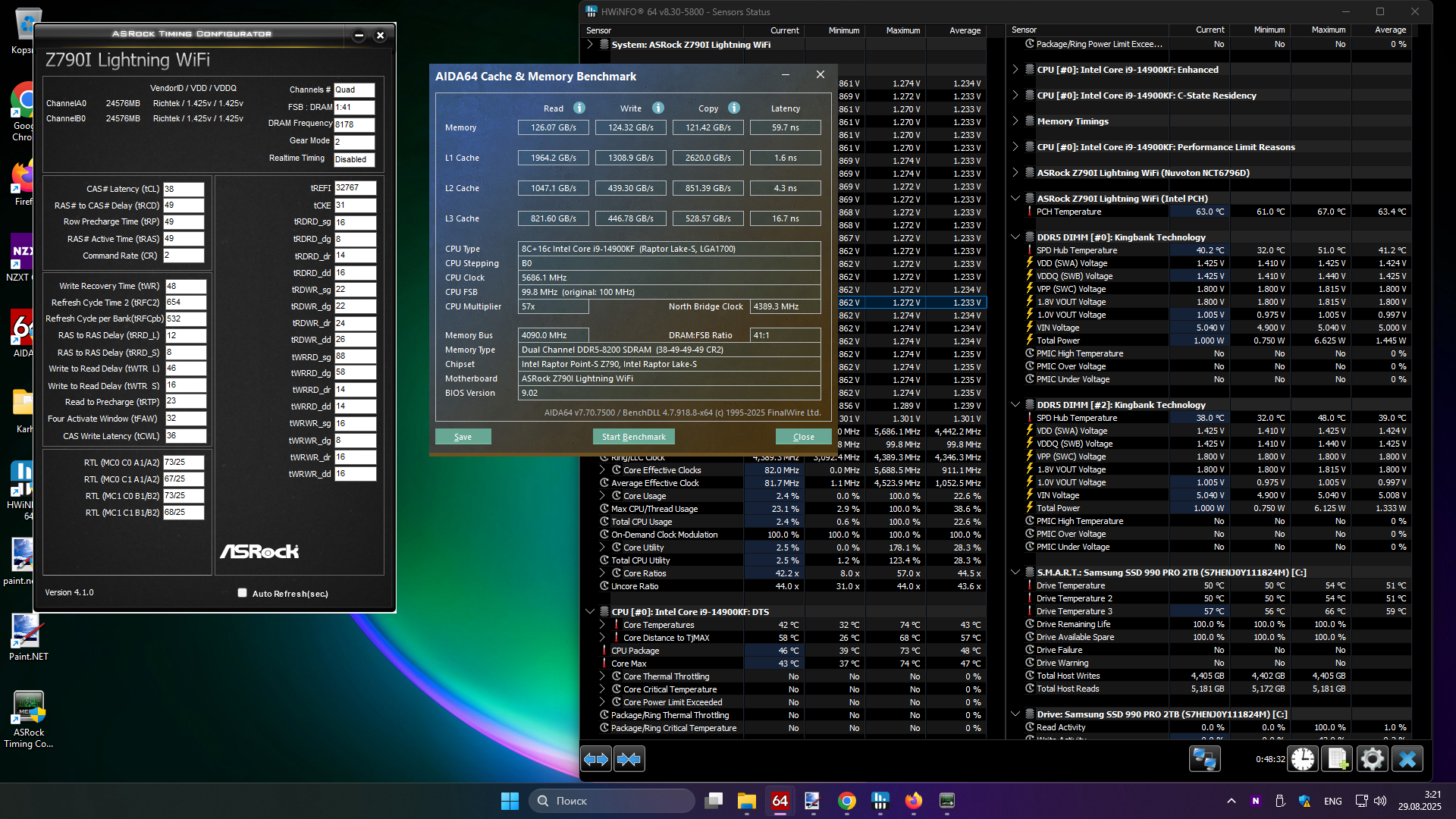Expand Nuvoton NCT6796D sensor group
The width and height of the screenshot is (1456, 819).
pos(1015,173)
